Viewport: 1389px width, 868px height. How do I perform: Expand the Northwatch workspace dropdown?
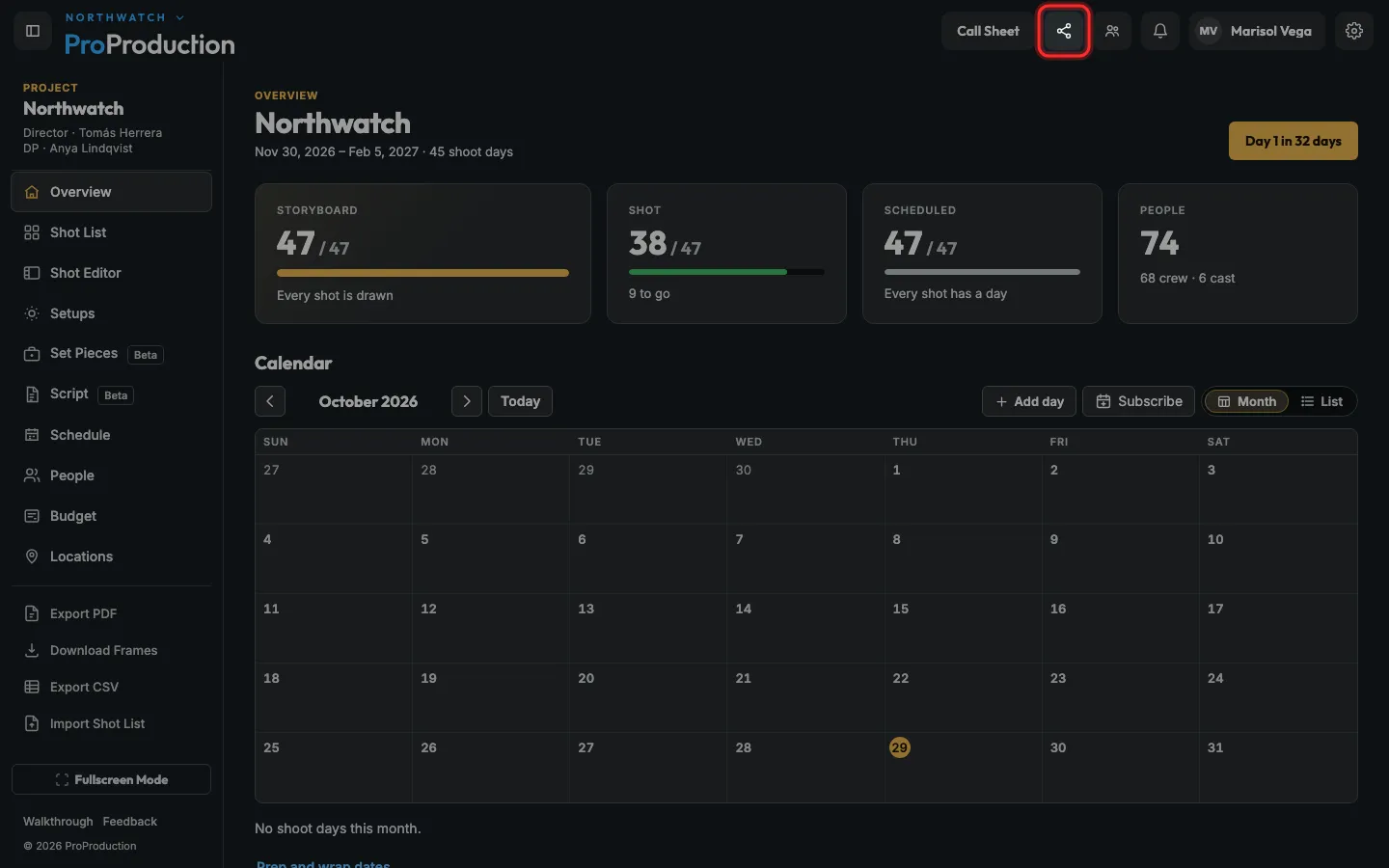124,17
